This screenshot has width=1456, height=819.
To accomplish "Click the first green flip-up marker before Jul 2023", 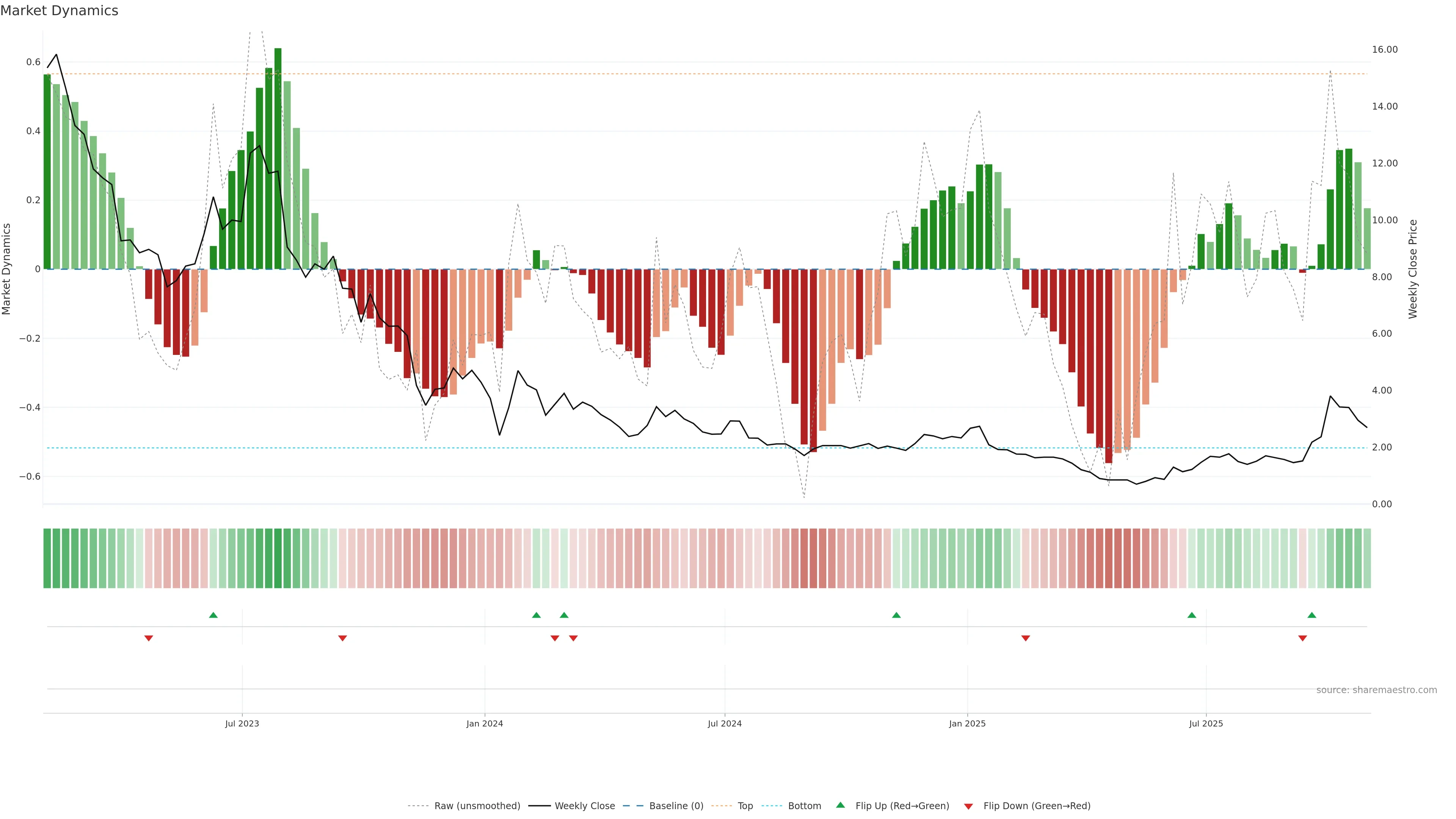I will (213, 615).
